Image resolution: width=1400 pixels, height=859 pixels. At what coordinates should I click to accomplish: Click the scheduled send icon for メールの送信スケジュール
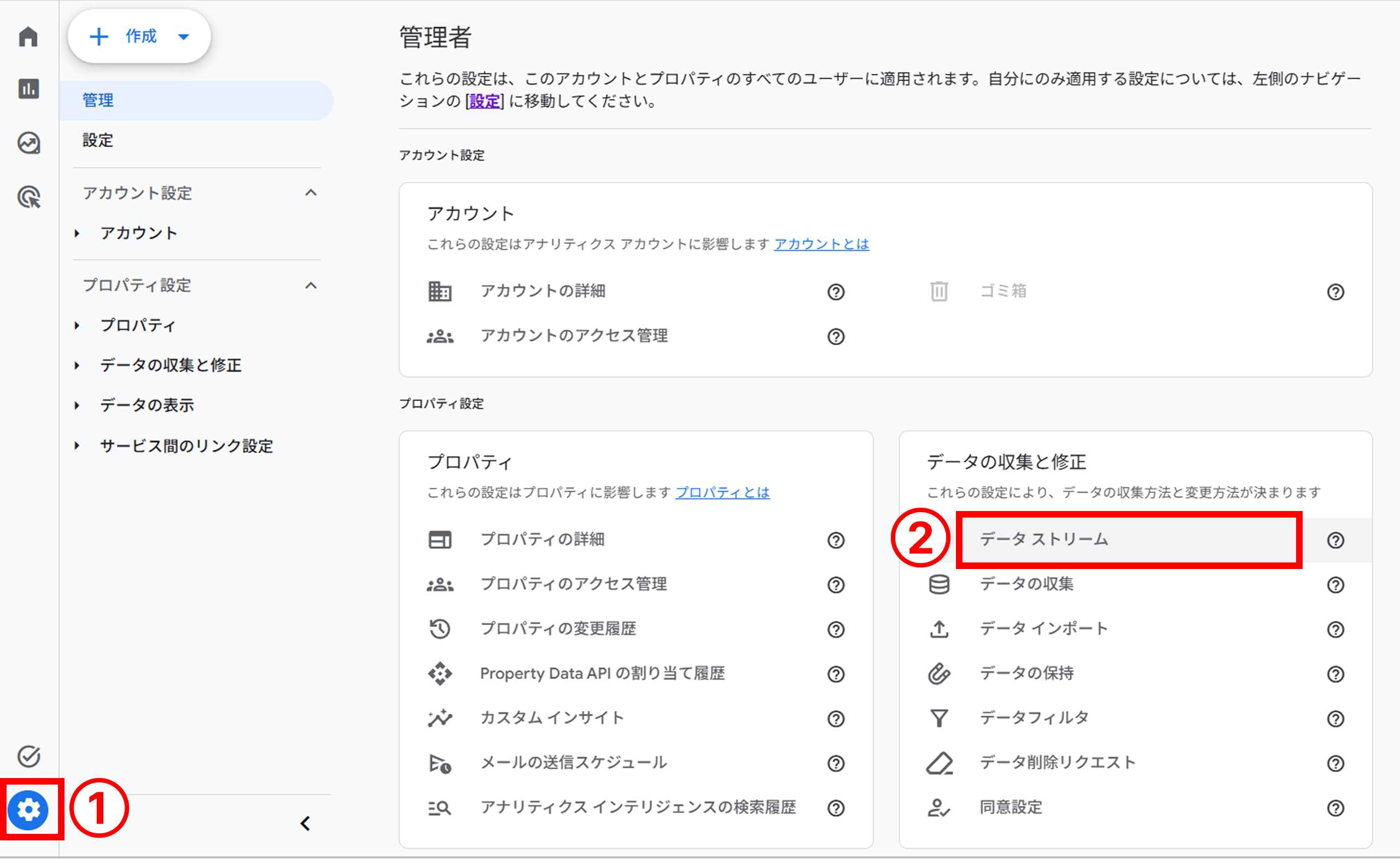pos(440,763)
